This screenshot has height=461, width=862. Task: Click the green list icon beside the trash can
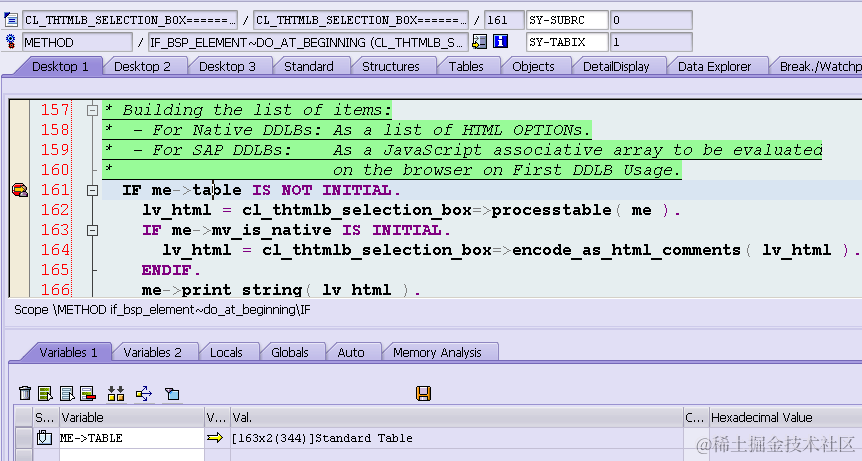tap(45, 393)
